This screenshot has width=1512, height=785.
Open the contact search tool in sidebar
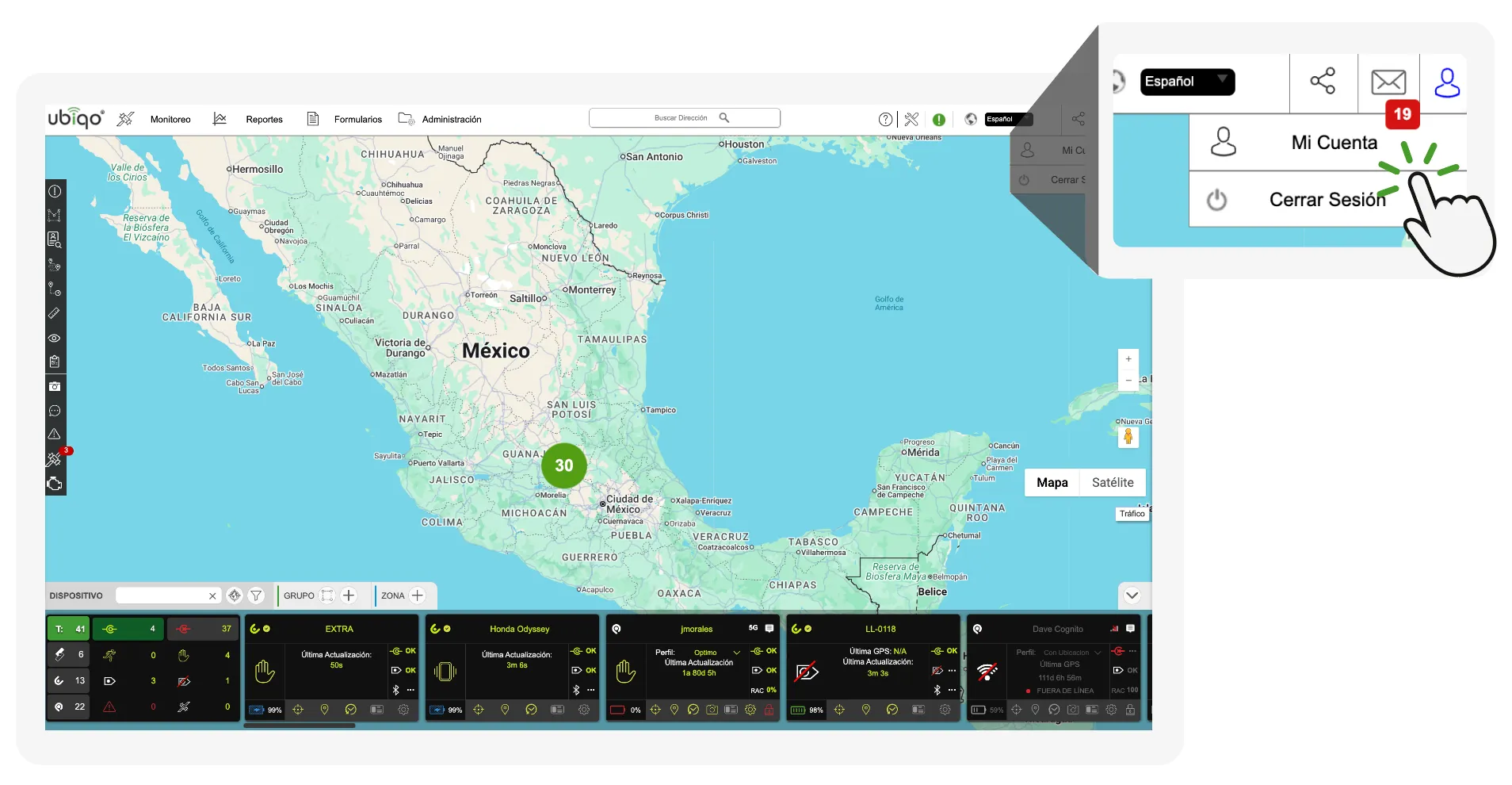point(55,239)
